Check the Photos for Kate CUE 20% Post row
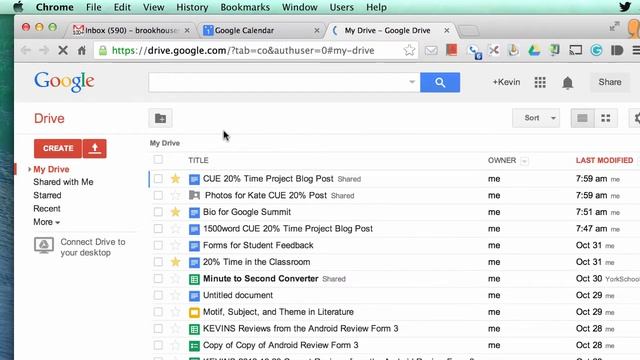The height and width of the screenshot is (360, 640). coord(158,196)
